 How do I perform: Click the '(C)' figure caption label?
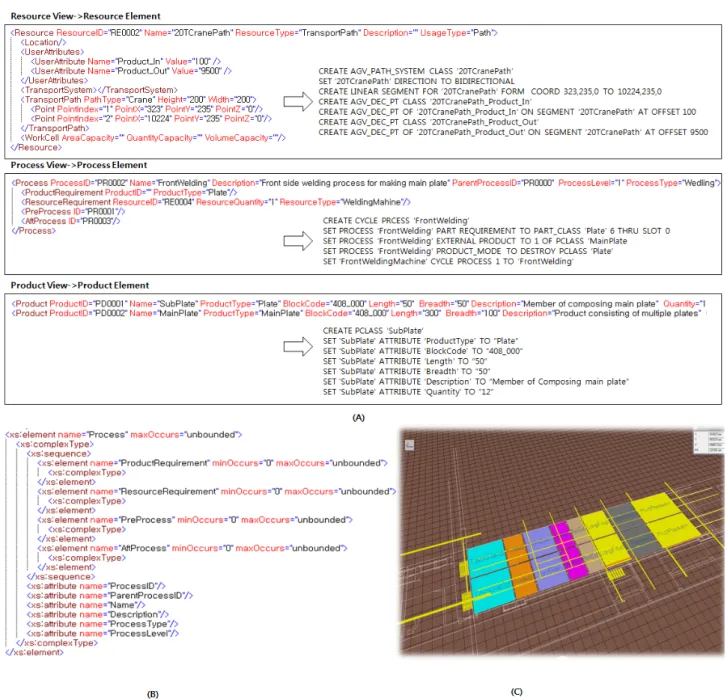tap(517, 692)
